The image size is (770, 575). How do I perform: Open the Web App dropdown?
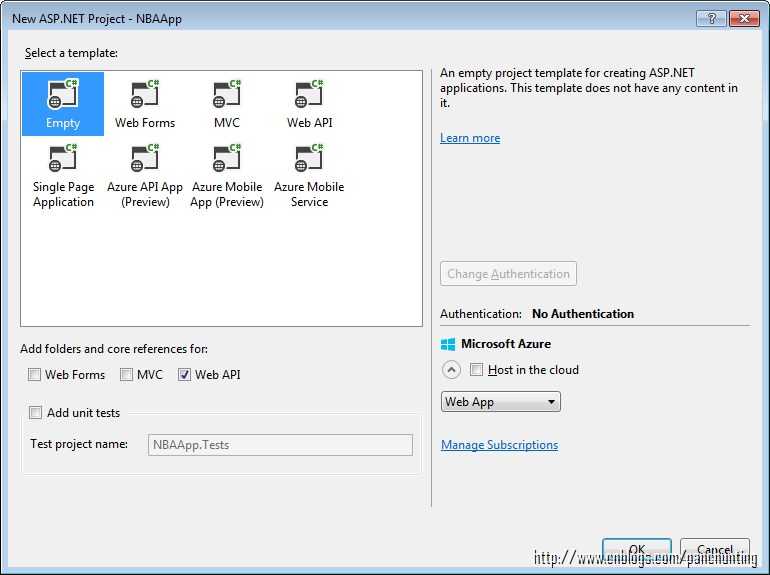point(500,402)
